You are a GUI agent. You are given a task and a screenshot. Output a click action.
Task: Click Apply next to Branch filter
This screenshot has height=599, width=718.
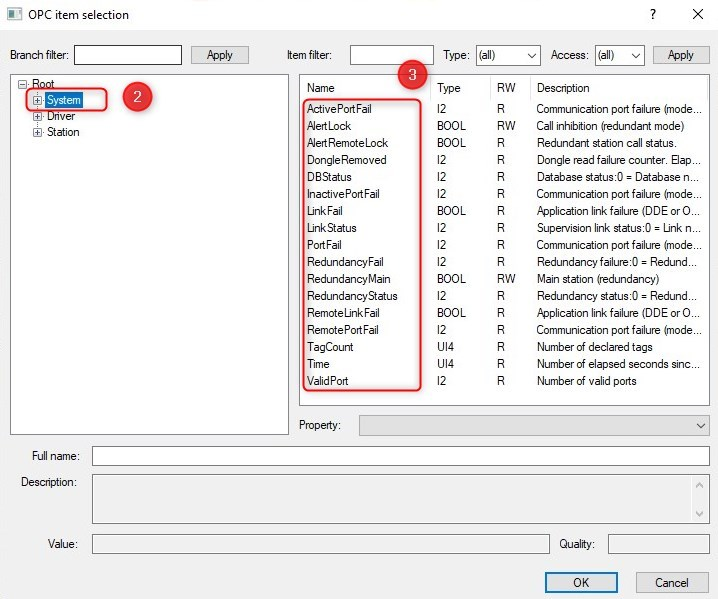(219, 55)
